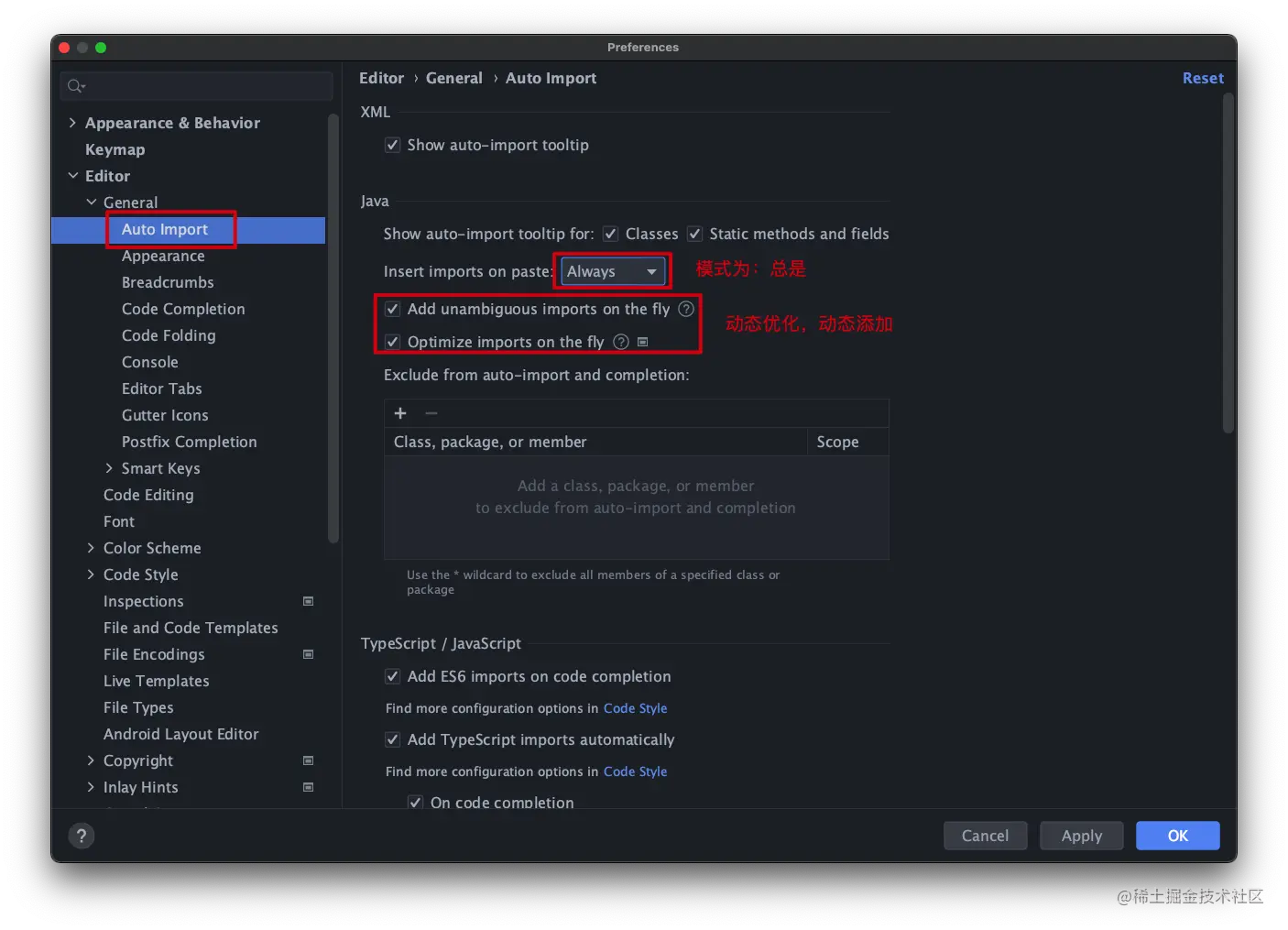Open the Insert imports on paste dropdown
1288x930 pixels.
[613, 271]
